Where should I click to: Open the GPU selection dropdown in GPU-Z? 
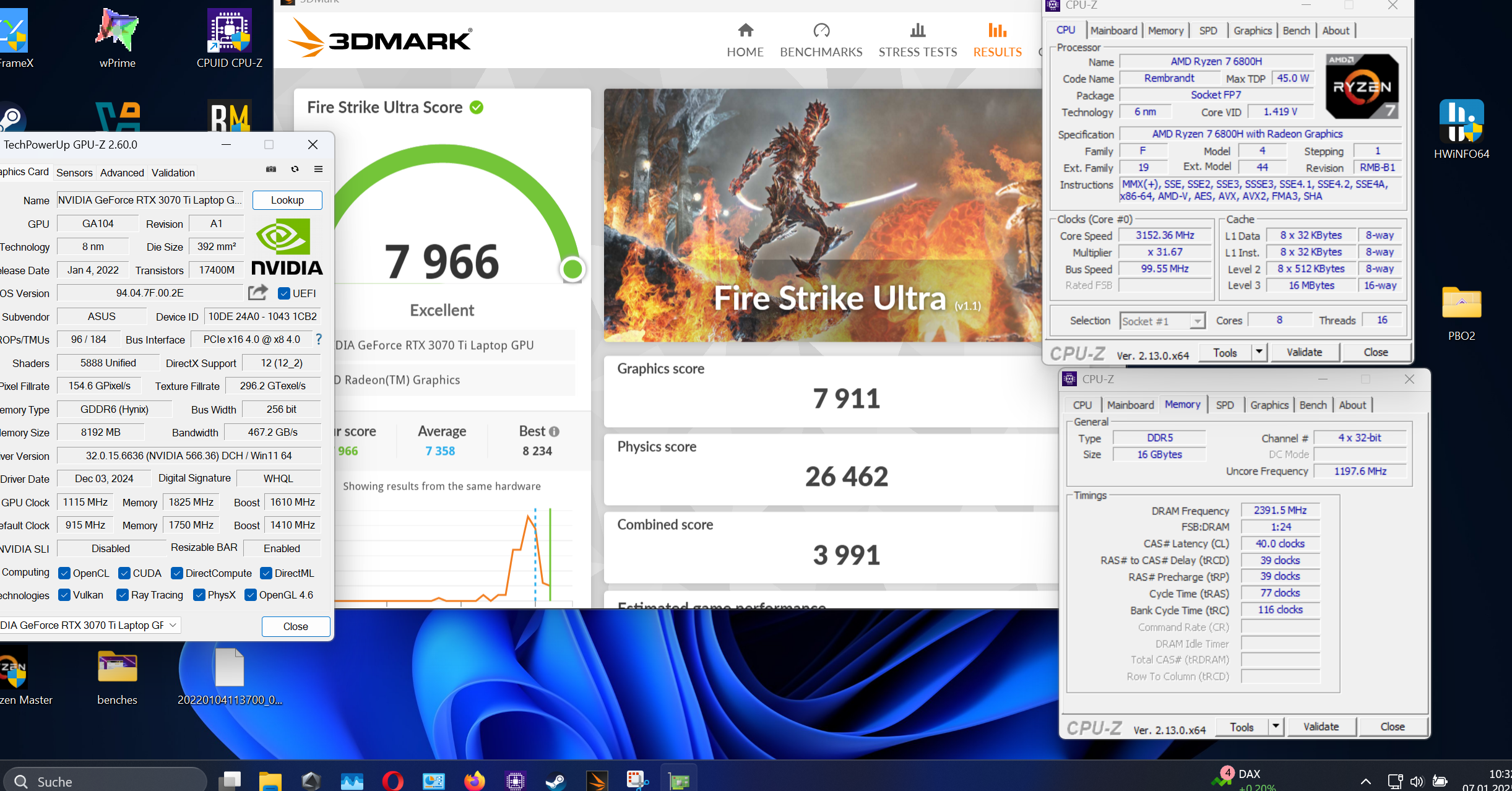click(90, 625)
